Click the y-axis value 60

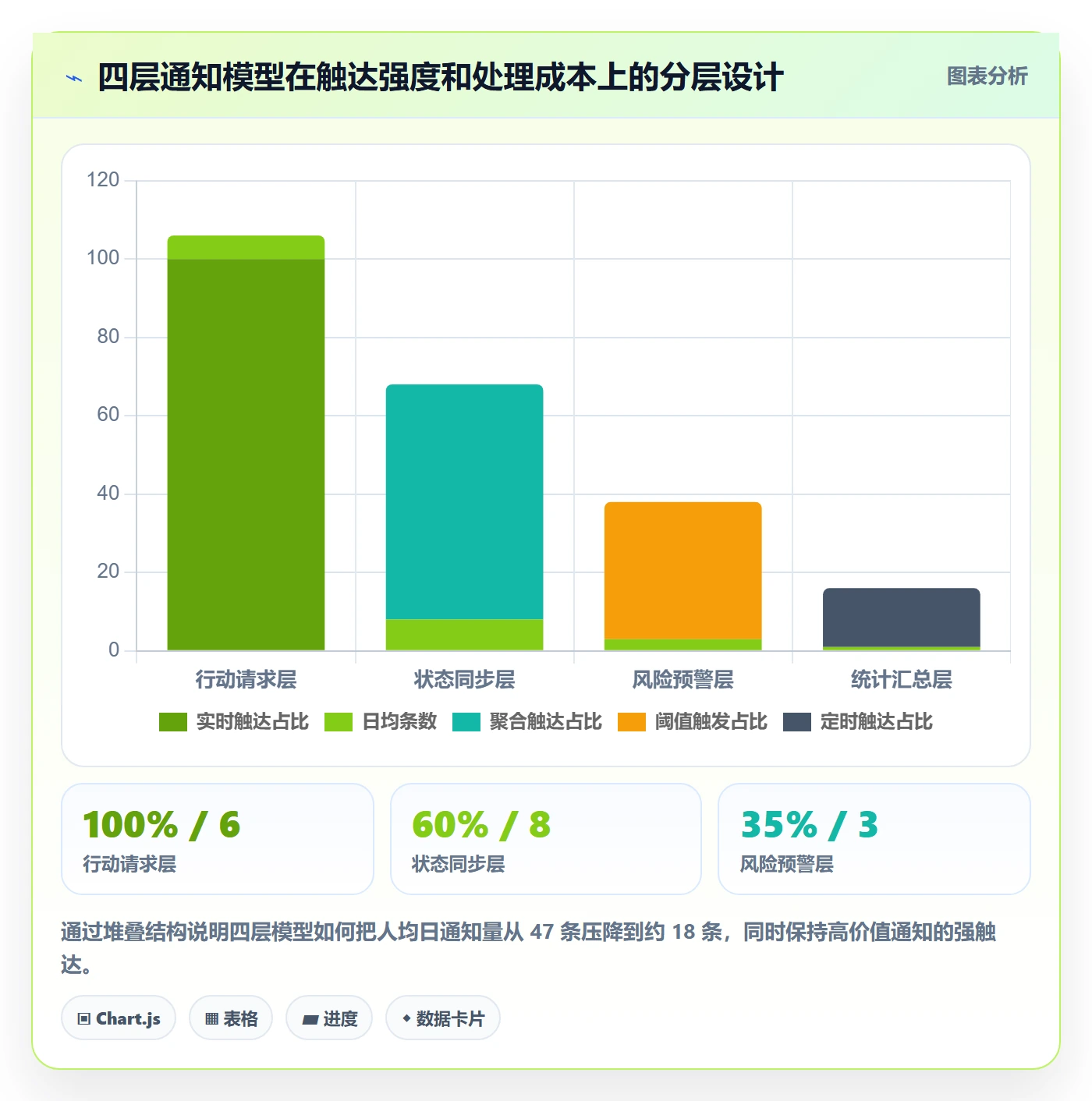pyautogui.click(x=108, y=415)
